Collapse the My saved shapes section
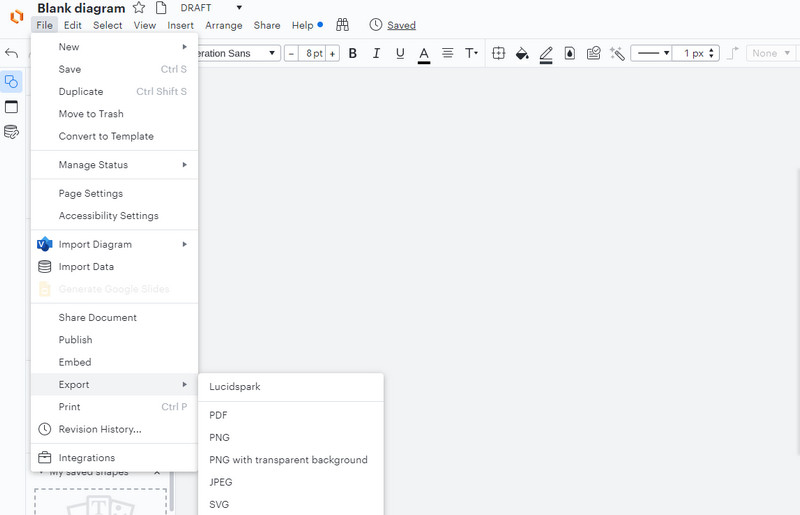 pos(157,473)
